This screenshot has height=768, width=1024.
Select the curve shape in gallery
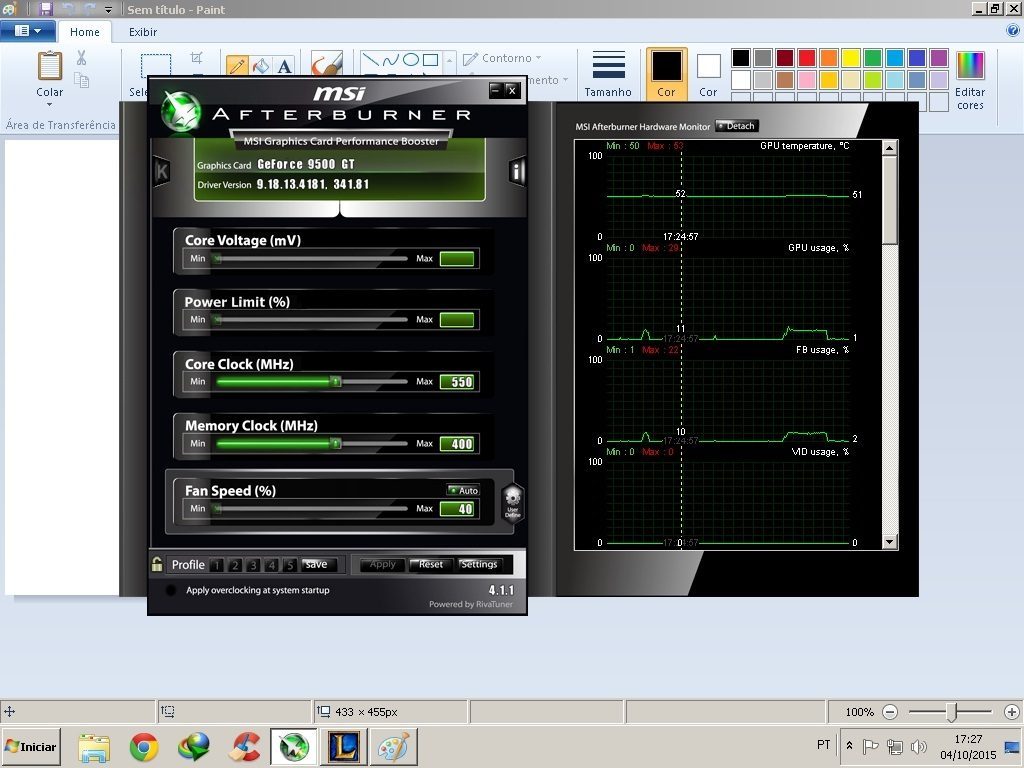point(391,60)
